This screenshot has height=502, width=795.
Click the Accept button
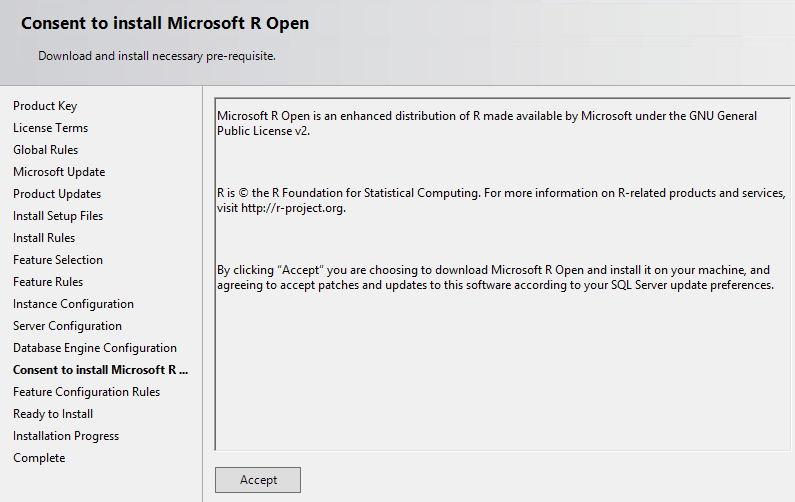pos(258,480)
